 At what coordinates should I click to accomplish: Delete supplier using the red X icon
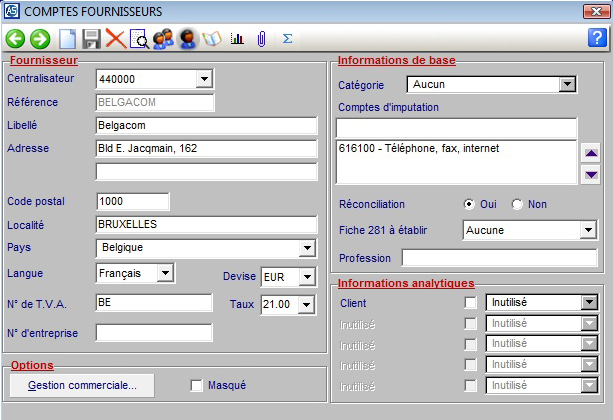point(116,39)
